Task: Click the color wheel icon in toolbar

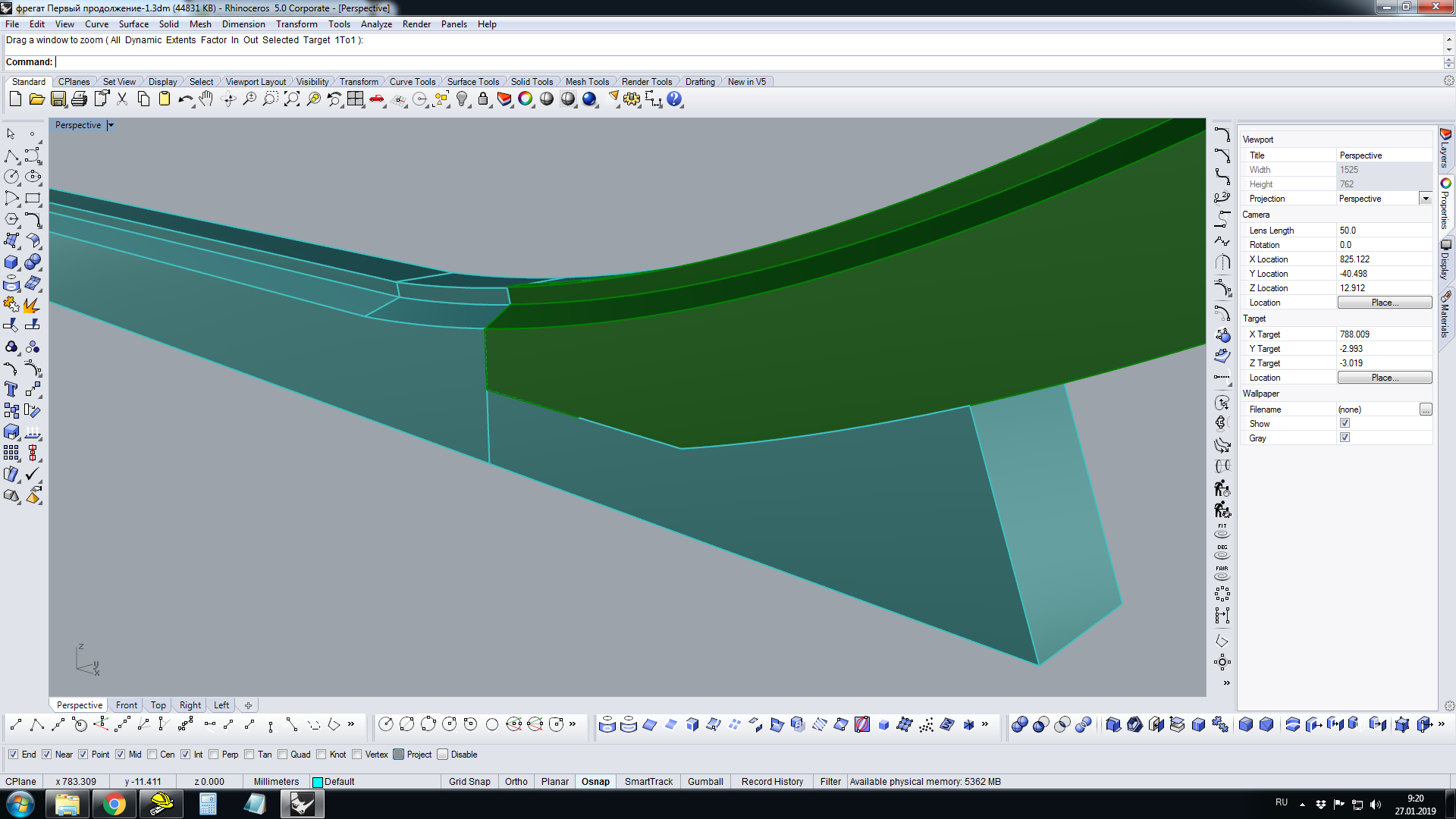Action: 526,99
